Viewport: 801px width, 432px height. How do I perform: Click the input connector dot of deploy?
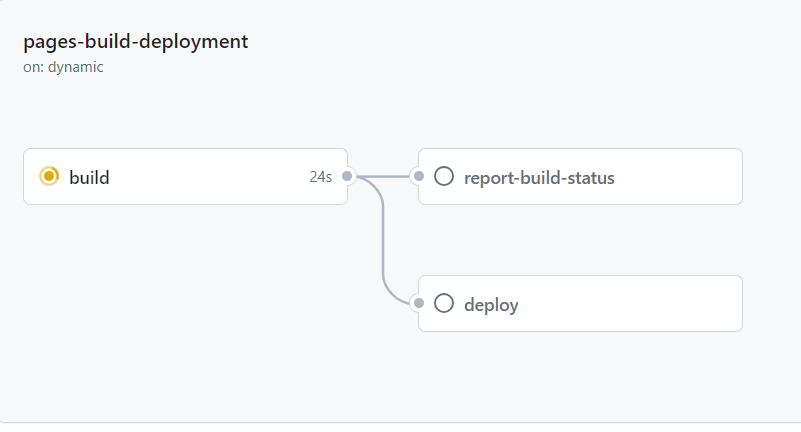click(x=419, y=304)
